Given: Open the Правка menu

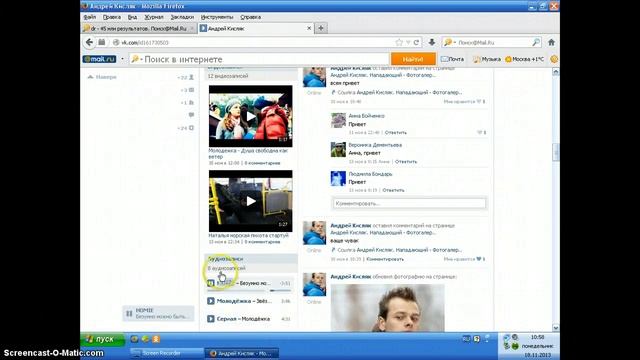Looking at the screenshot, I should tap(111, 17).
